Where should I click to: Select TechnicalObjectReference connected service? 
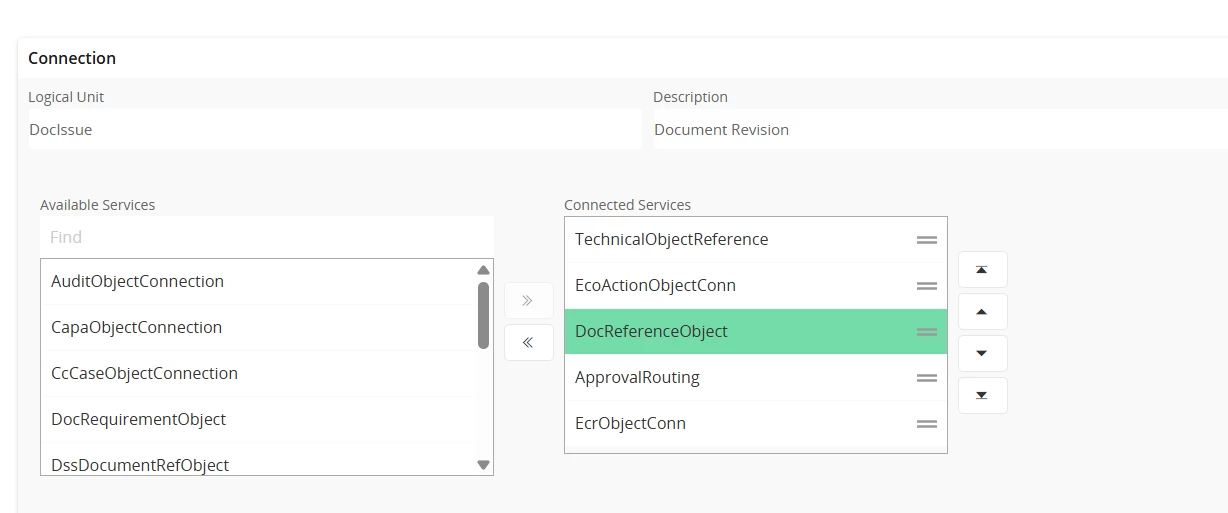point(756,240)
